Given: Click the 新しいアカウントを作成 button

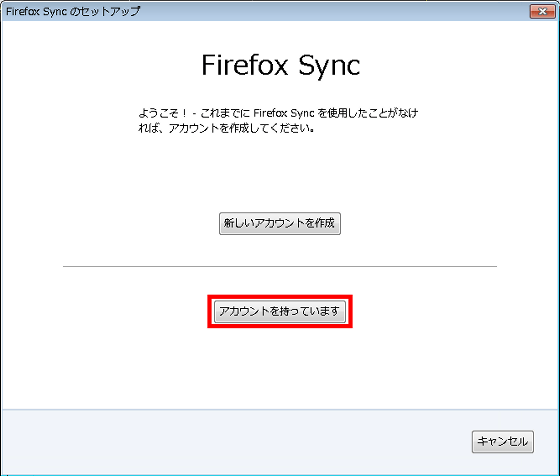Looking at the screenshot, I should (280, 224).
